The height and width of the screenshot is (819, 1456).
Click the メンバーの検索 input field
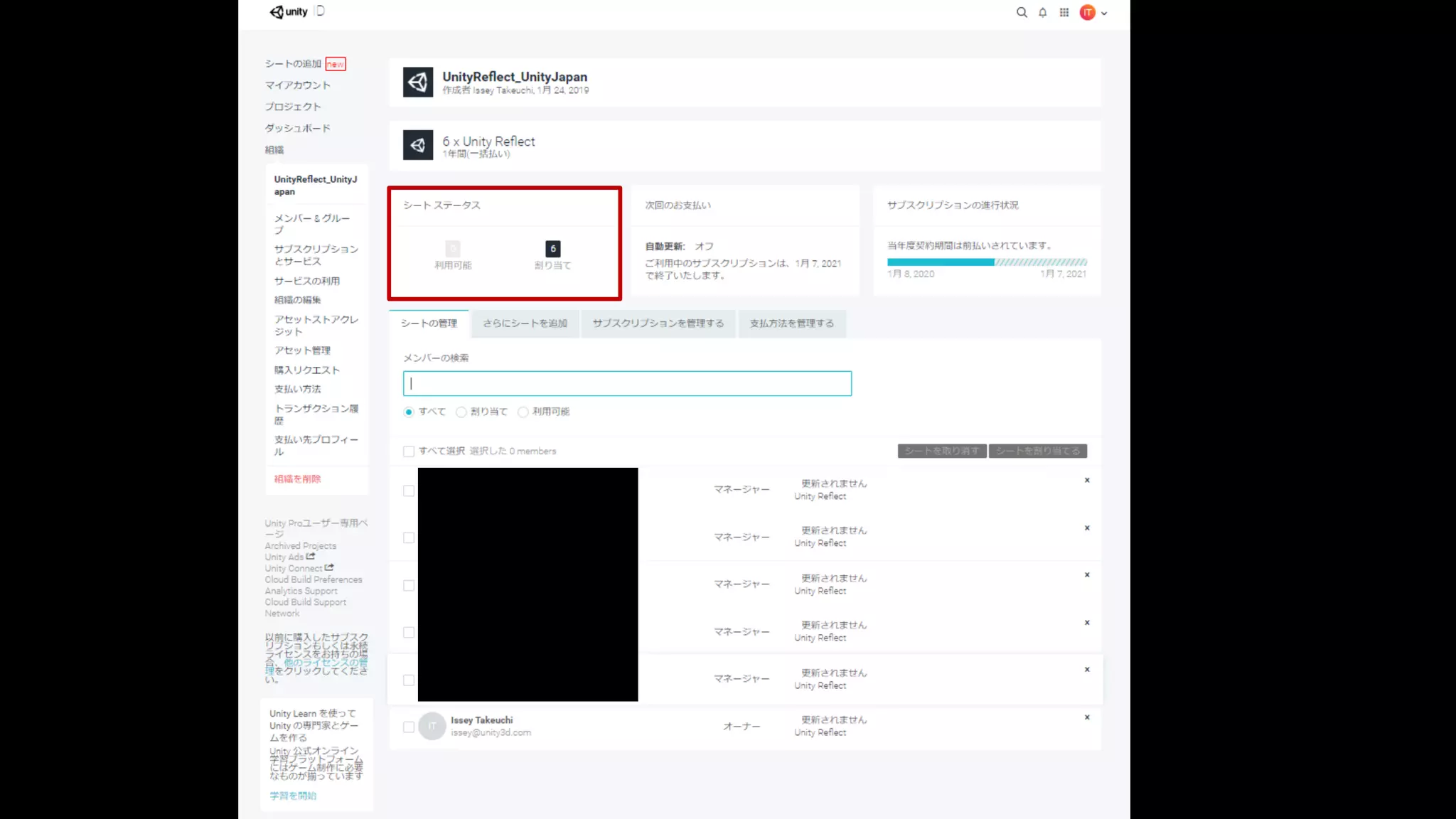pyautogui.click(x=626, y=383)
